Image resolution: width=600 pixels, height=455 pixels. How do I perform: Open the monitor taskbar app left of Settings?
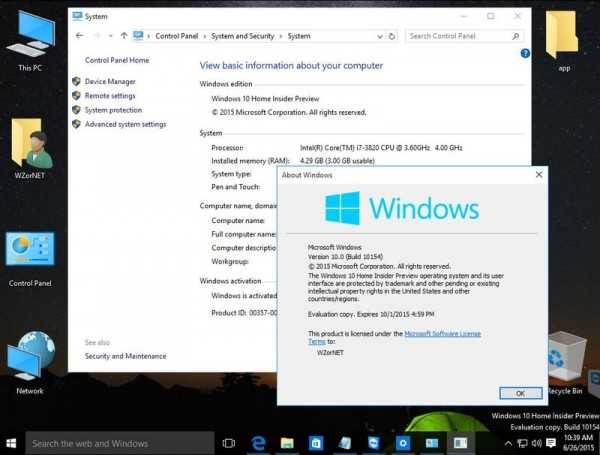(373, 443)
